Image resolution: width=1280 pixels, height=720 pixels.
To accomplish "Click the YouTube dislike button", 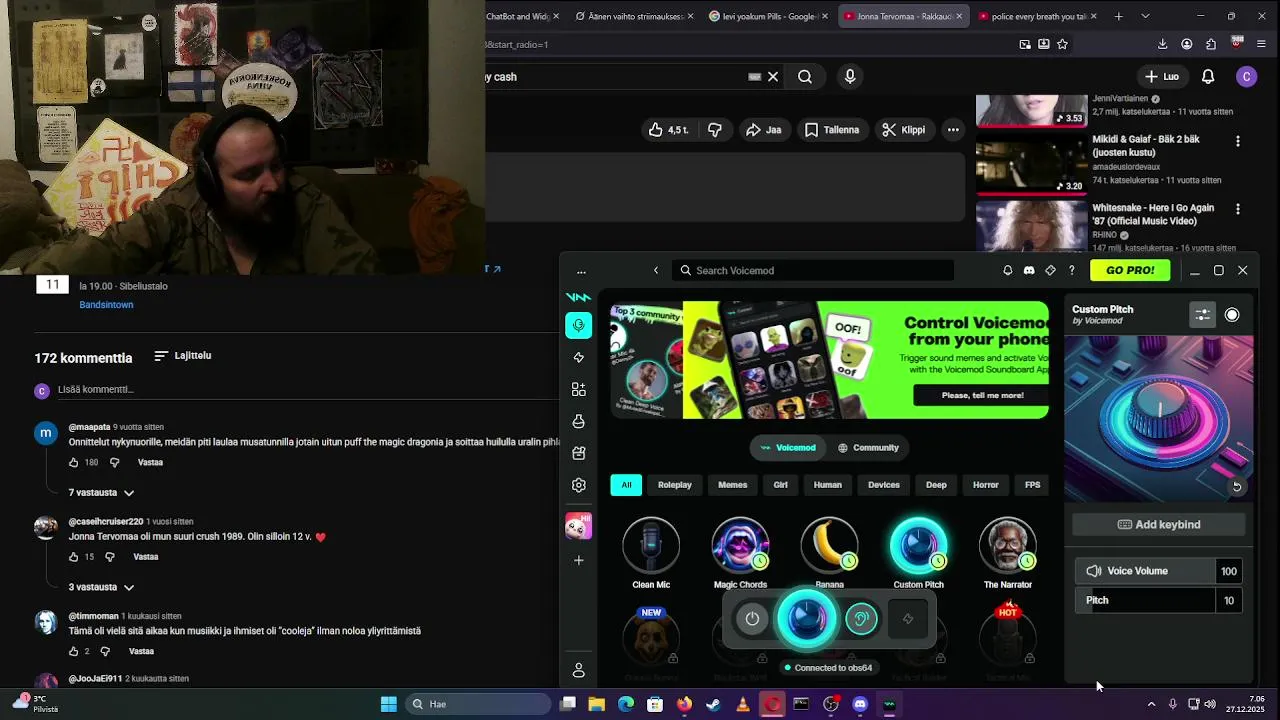I will (715, 130).
